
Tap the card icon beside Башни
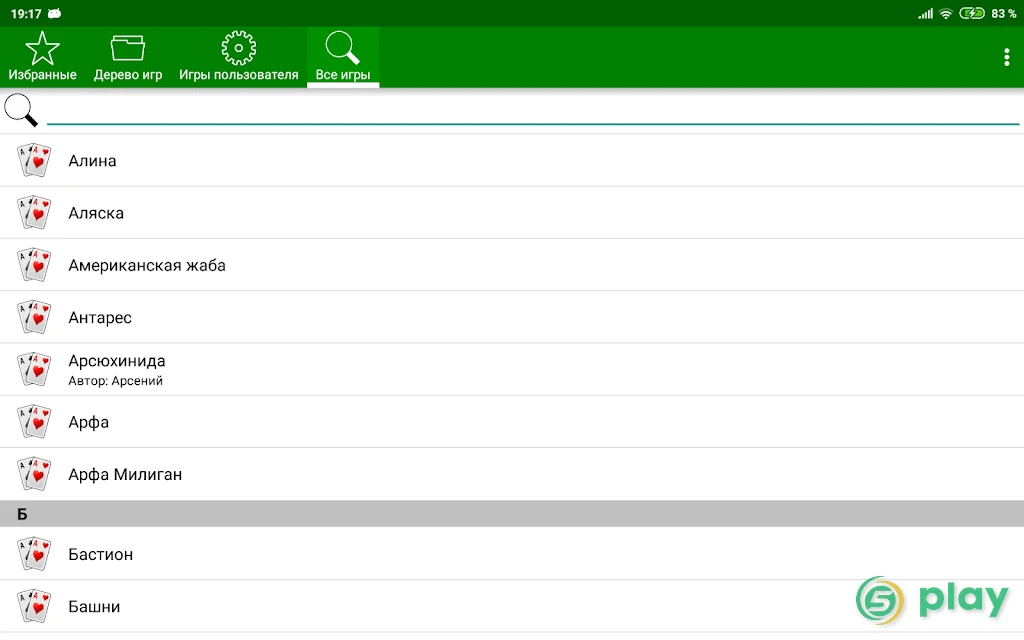coord(34,606)
